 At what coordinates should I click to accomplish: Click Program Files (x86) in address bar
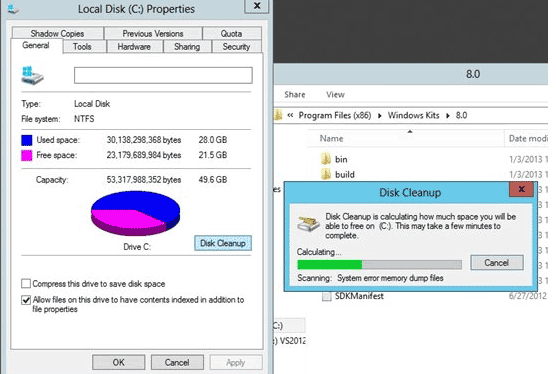pyautogui.click(x=335, y=115)
